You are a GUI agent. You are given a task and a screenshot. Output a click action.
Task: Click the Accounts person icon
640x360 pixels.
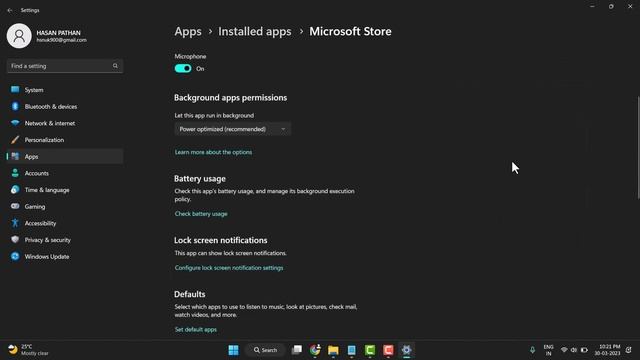[x=15, y=173]
